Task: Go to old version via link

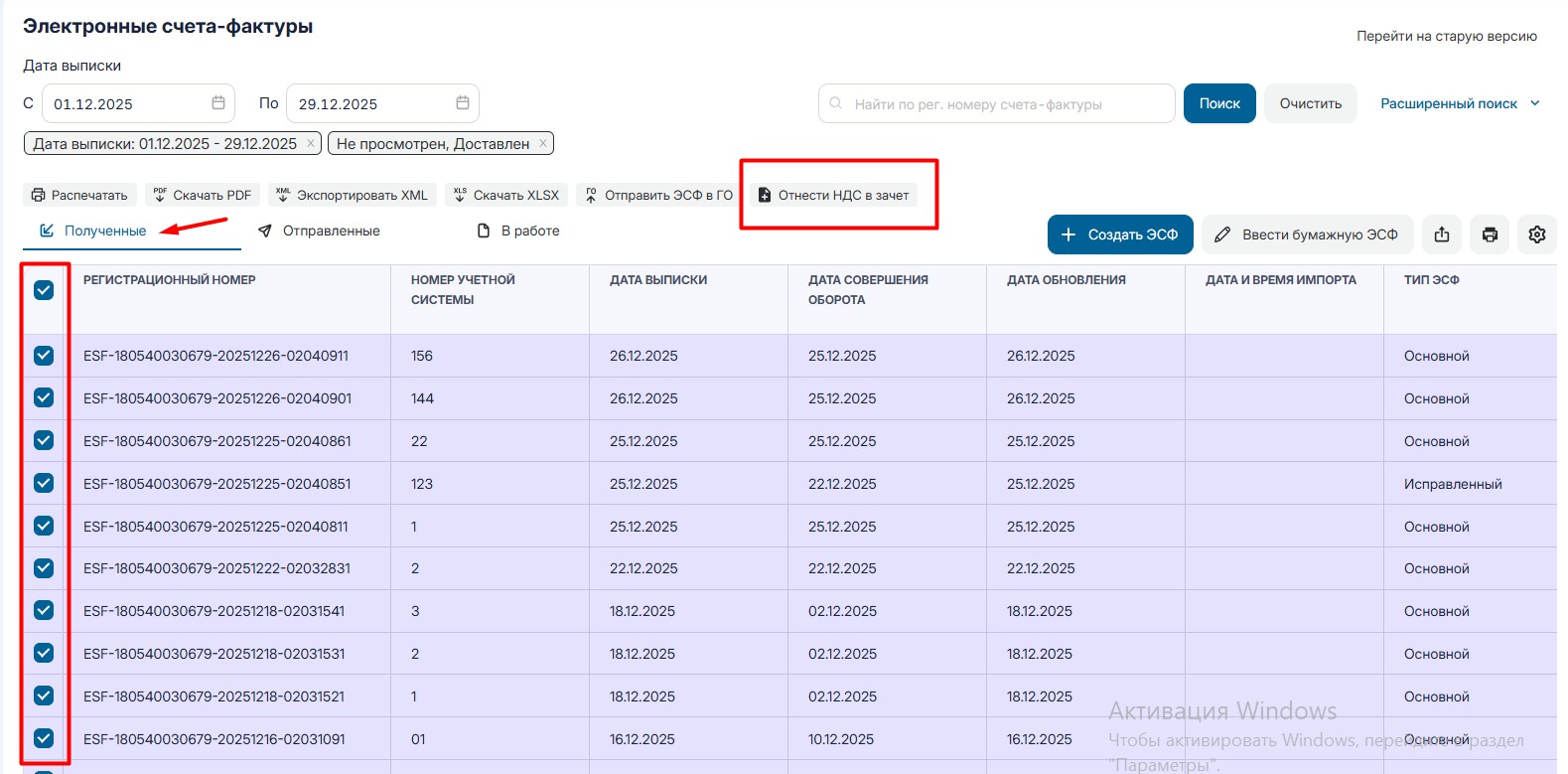Action: click(x=1446, y=36)
